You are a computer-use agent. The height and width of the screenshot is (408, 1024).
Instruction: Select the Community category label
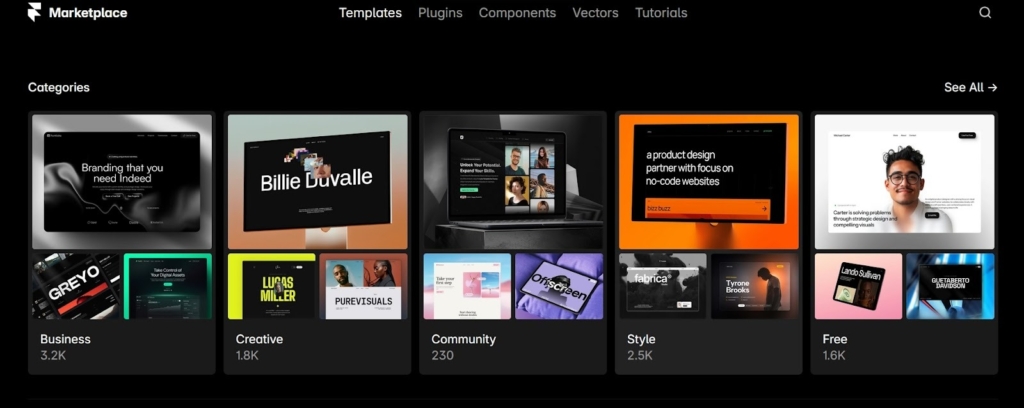[463, 339]
